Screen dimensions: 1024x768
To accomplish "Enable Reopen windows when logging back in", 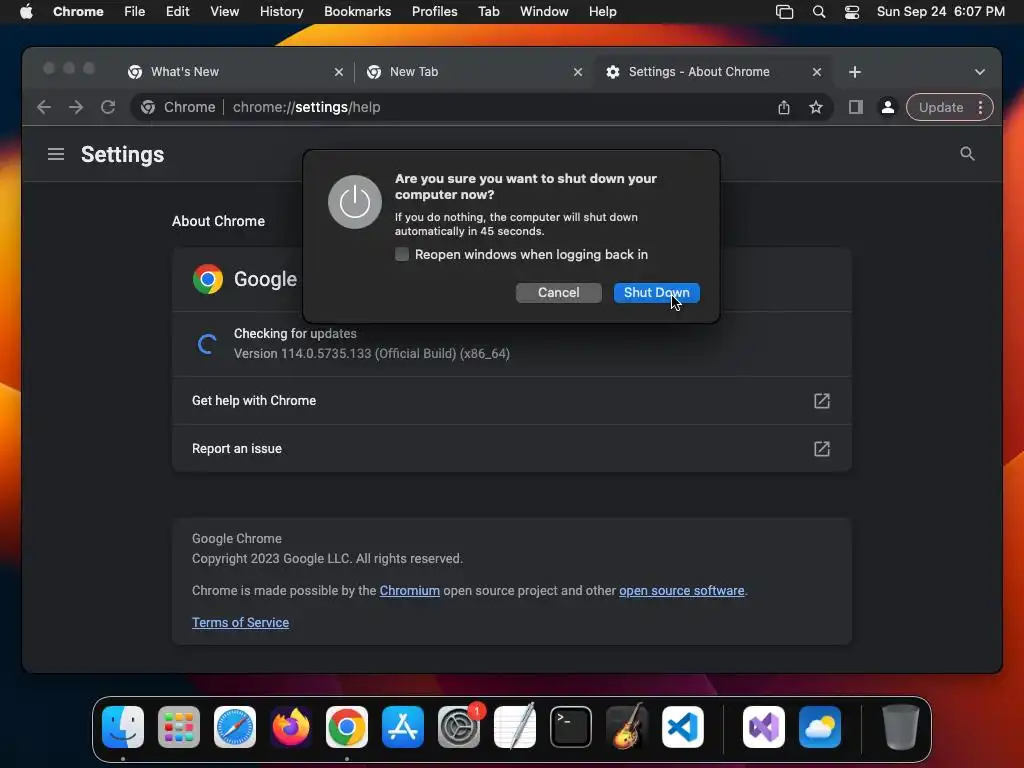I will [402, 254].
